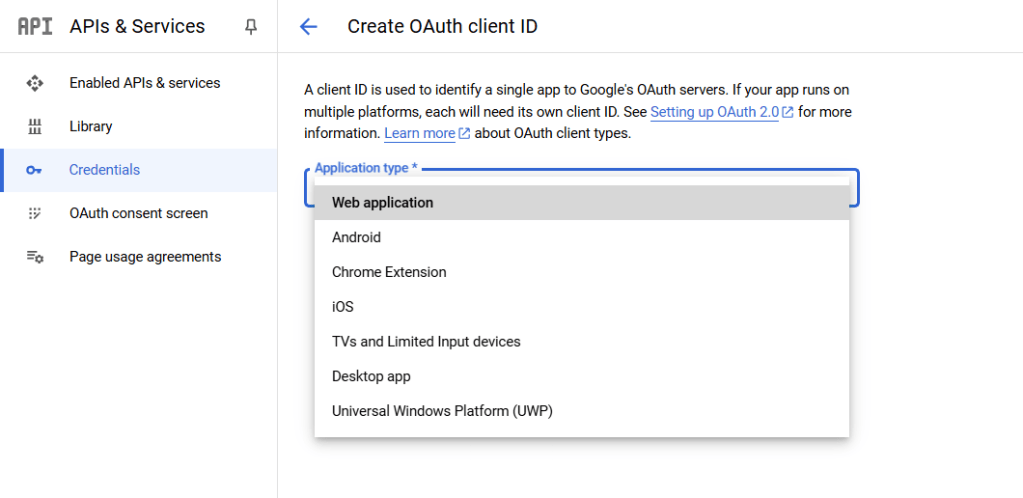Screen dimensions: 1023x498
Task: Pick Universal Windows Platform (UWP)
Action: pyautogui.click(x=442, y=411)
